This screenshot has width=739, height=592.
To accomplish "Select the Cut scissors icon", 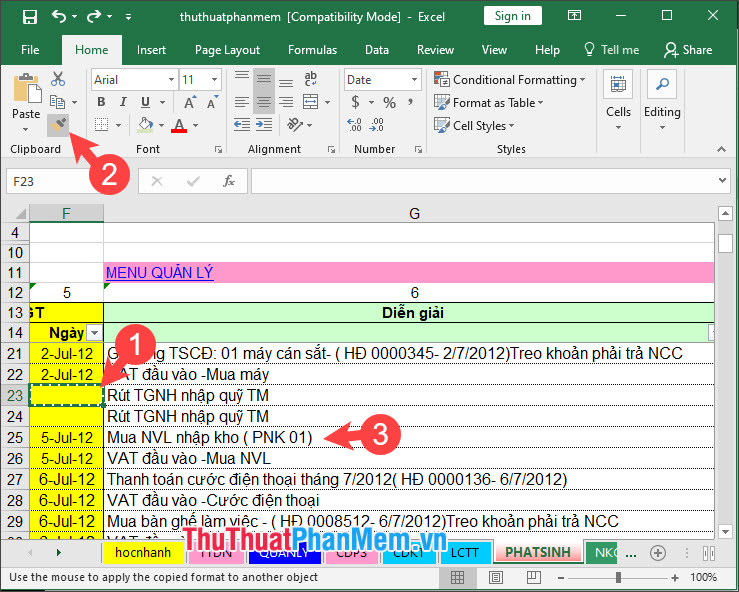I will [x=57, y=79].
